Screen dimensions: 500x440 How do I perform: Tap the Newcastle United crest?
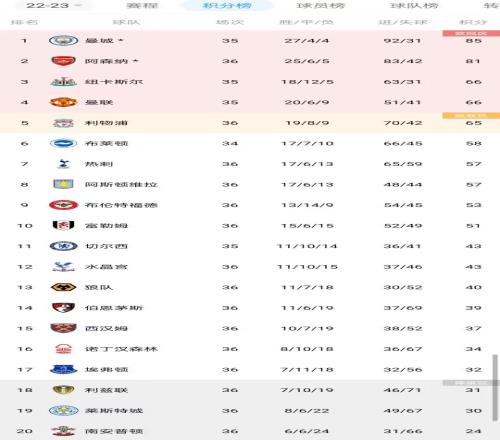63,82
